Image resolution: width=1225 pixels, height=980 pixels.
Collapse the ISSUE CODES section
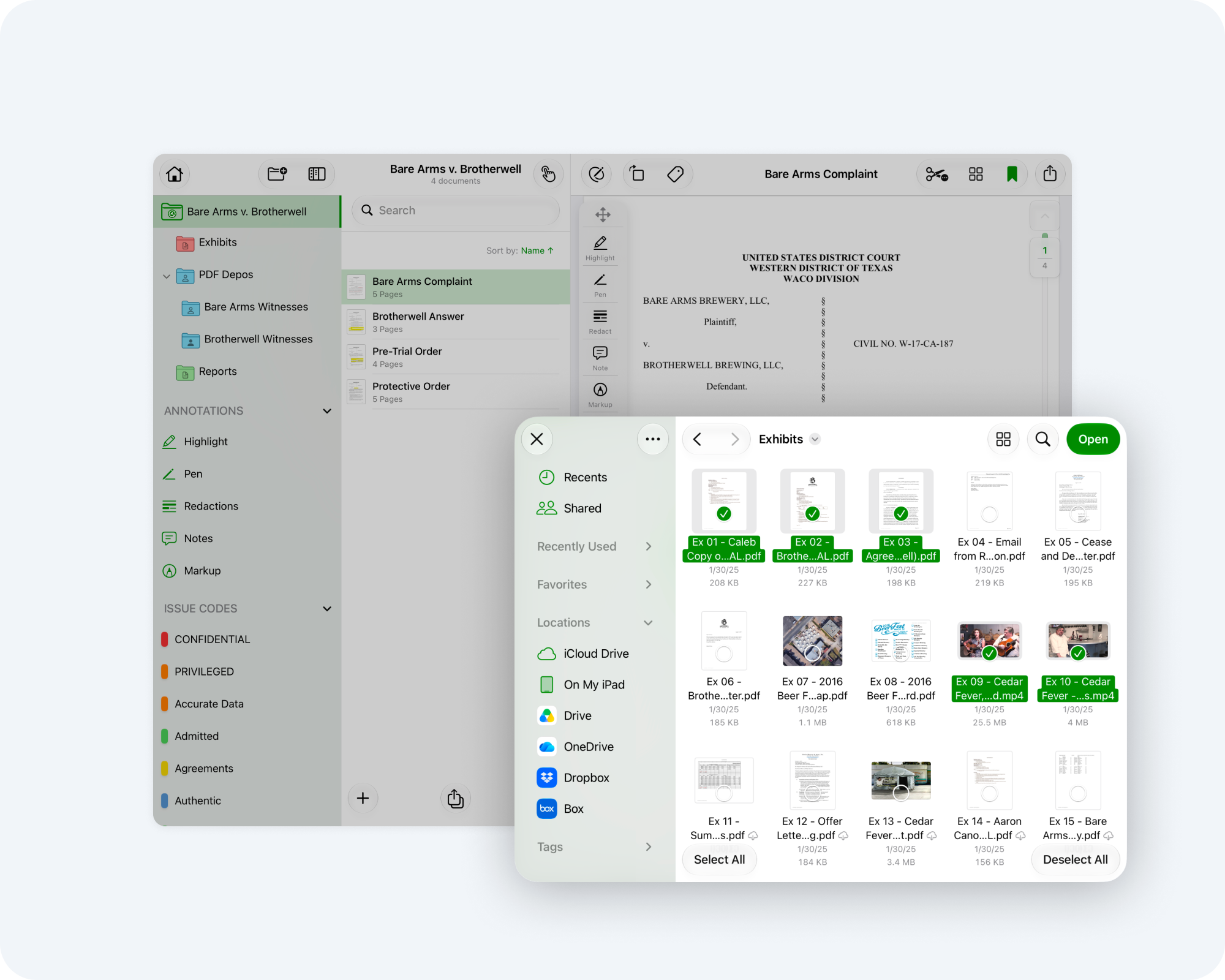coord(327,609)
